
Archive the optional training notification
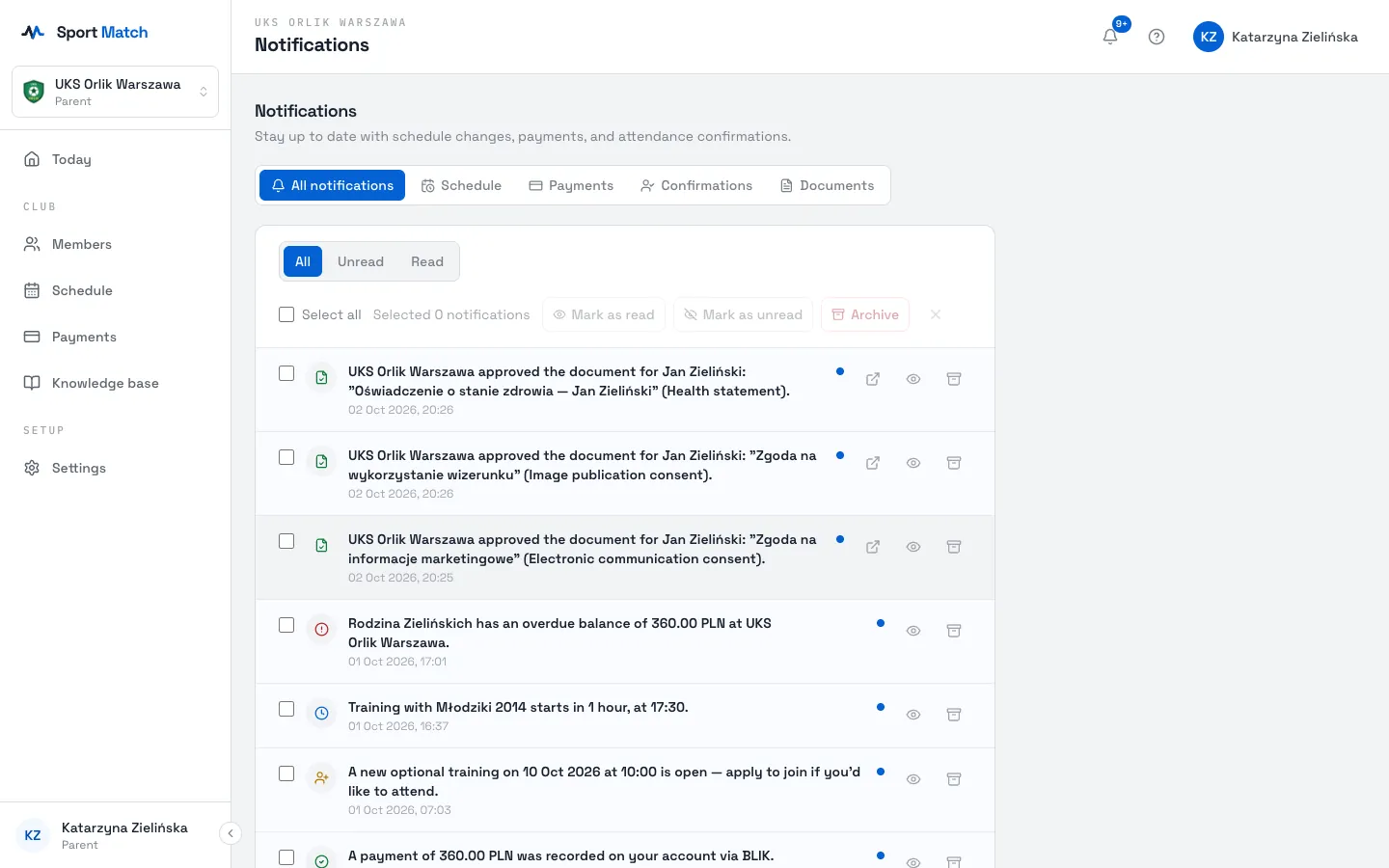tap(954, 779)
